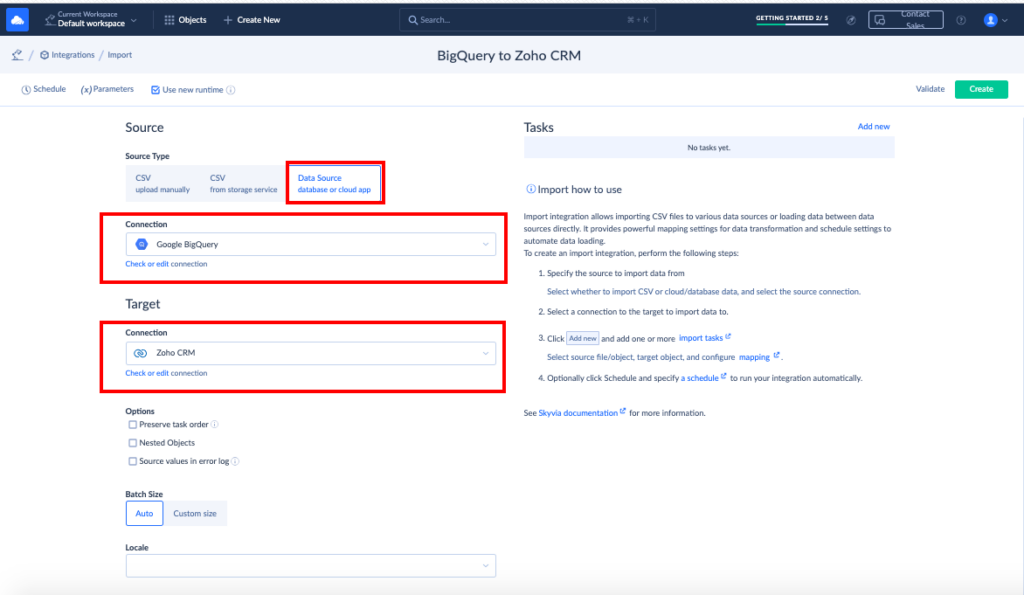Click the Google BigQuery connection icon
Image resolution: width=1024 pixels, height=595 pixels.
(141, 244)
